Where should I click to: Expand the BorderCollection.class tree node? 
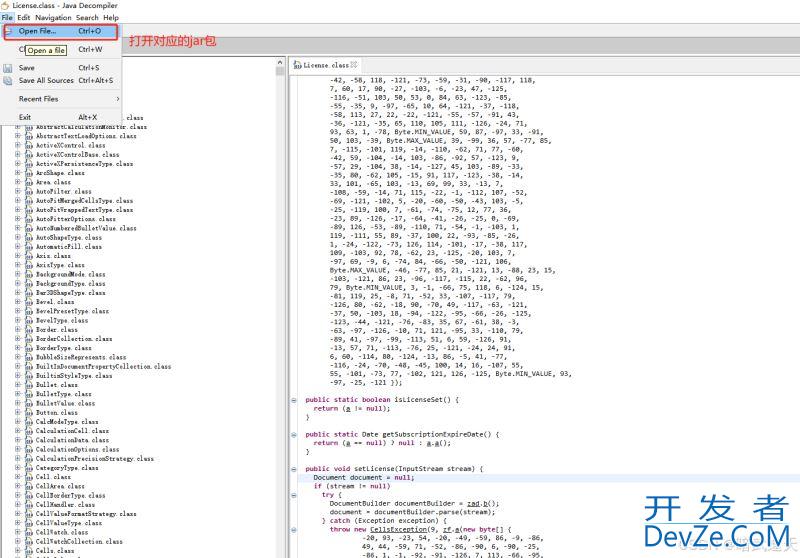tap(18, 339)
